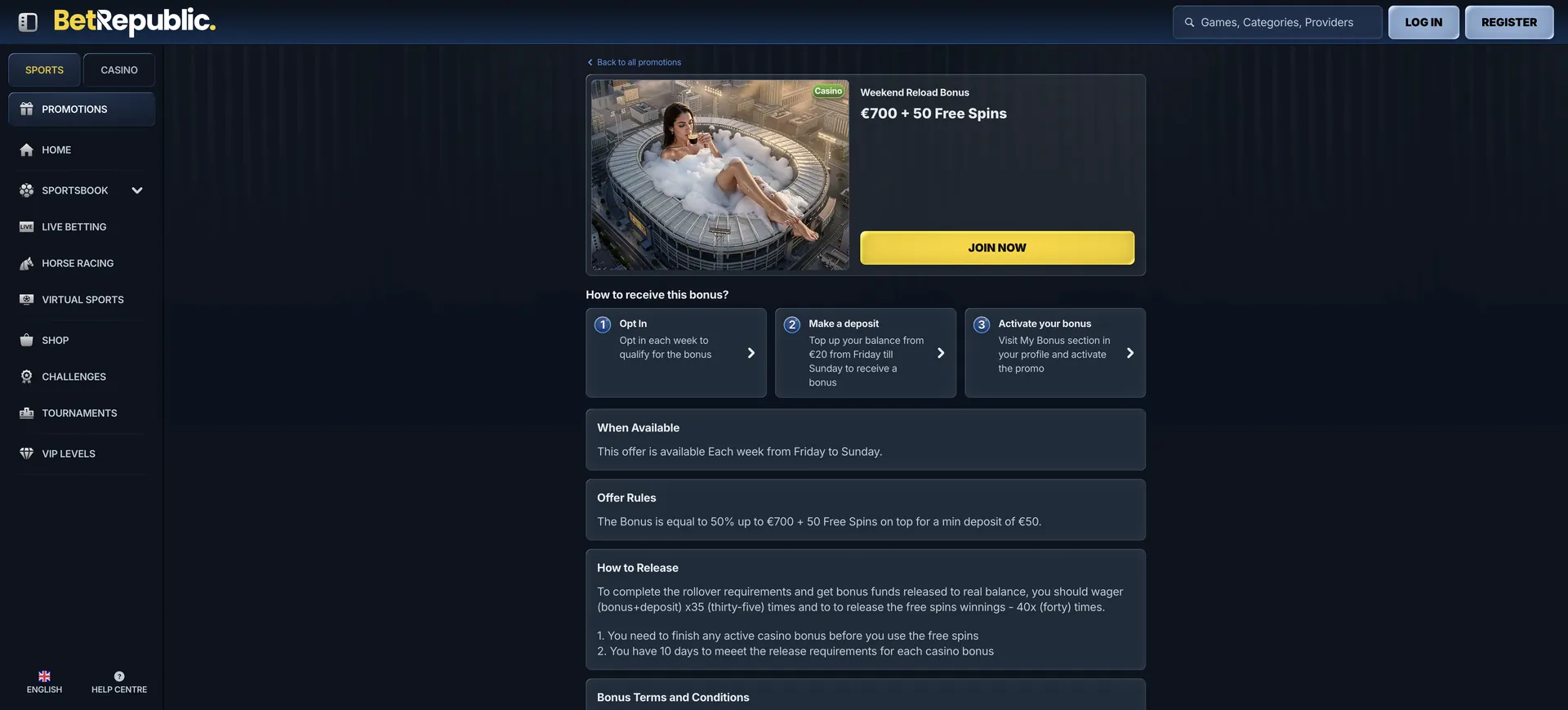This screenshot has height=710, width=1568.
Task: Open the VIP Levels page label
Action: [x=69, y=453]
